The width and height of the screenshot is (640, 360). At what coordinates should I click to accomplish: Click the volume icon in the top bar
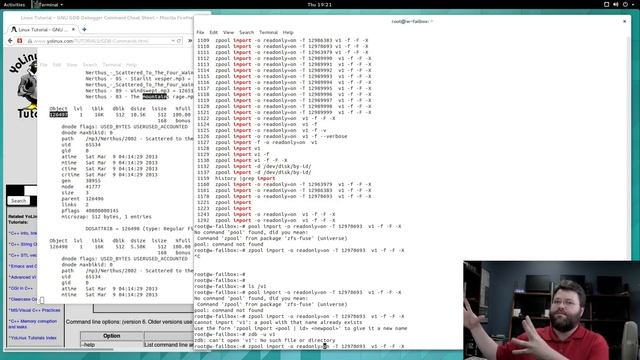click(x=616, y=4)
